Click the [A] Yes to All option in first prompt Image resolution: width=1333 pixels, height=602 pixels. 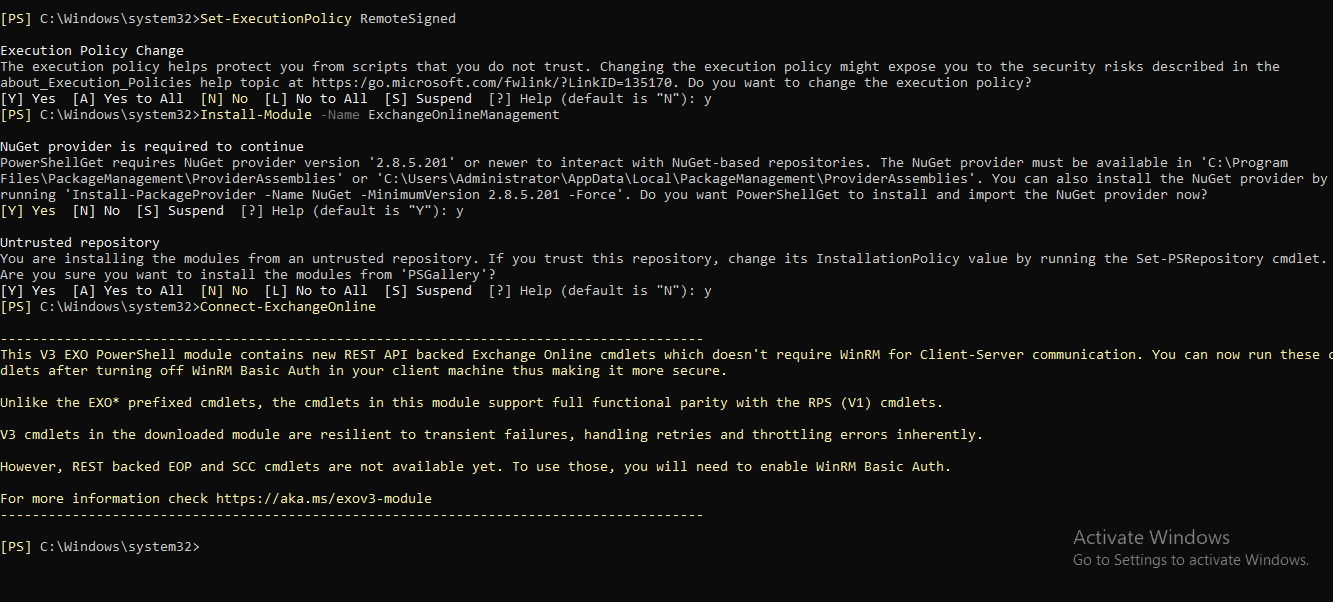(128, 99)
